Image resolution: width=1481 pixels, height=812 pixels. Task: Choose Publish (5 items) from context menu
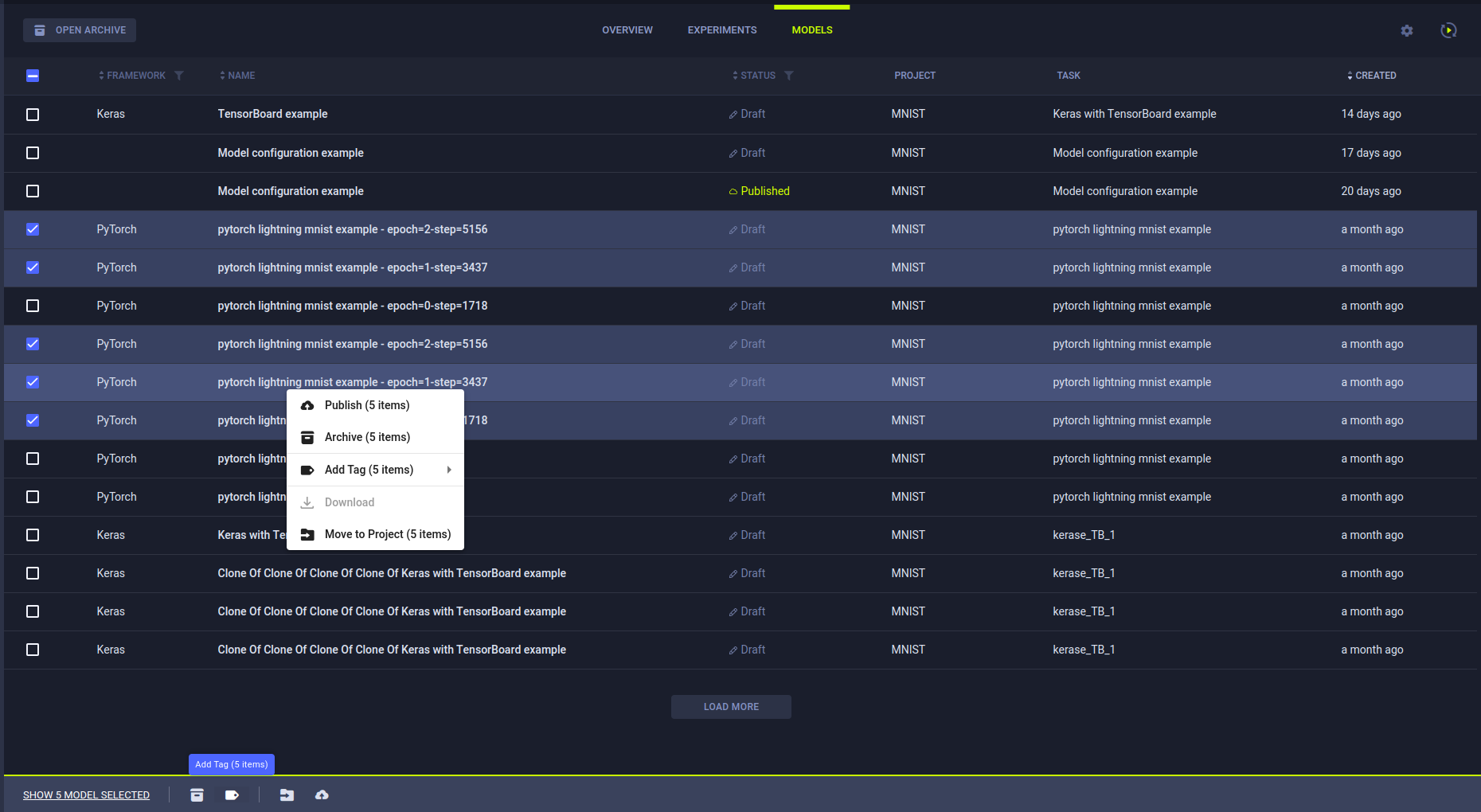(x=367, y=405)
